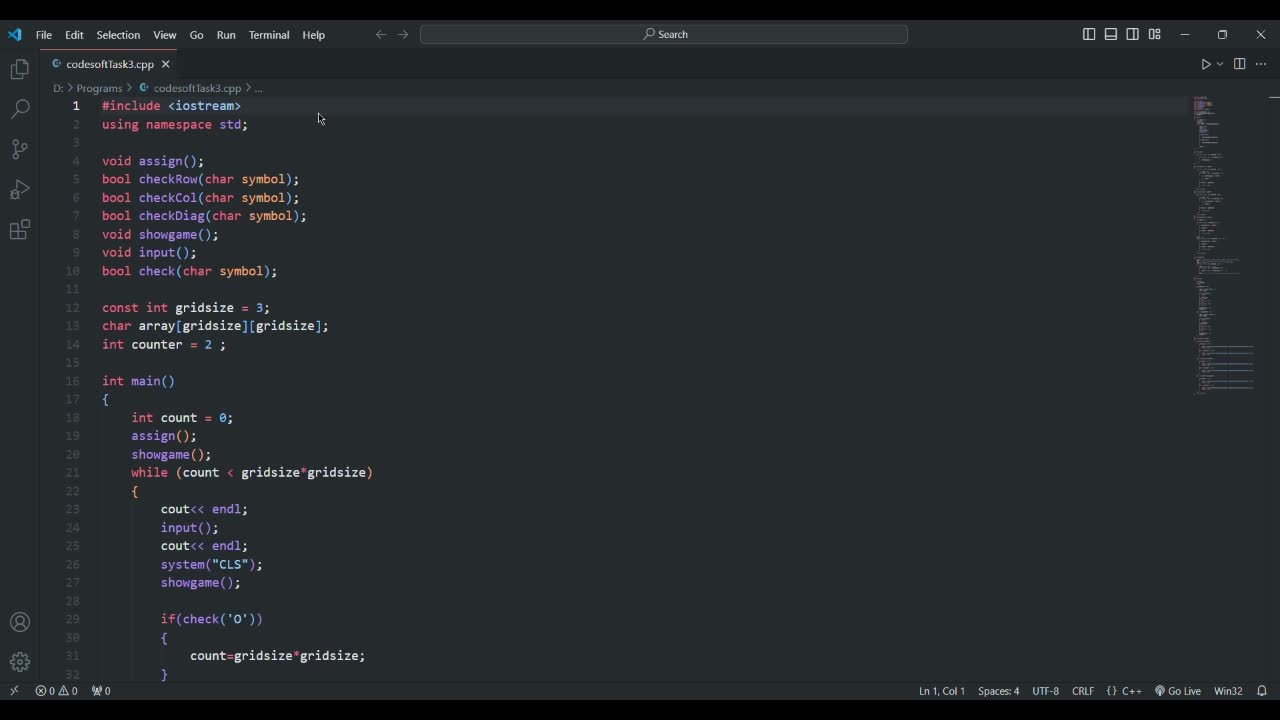Open the editor More Actions ellipsis
The width and height of the screenshot is (1280, 720).
click(x=1261, y=64)
